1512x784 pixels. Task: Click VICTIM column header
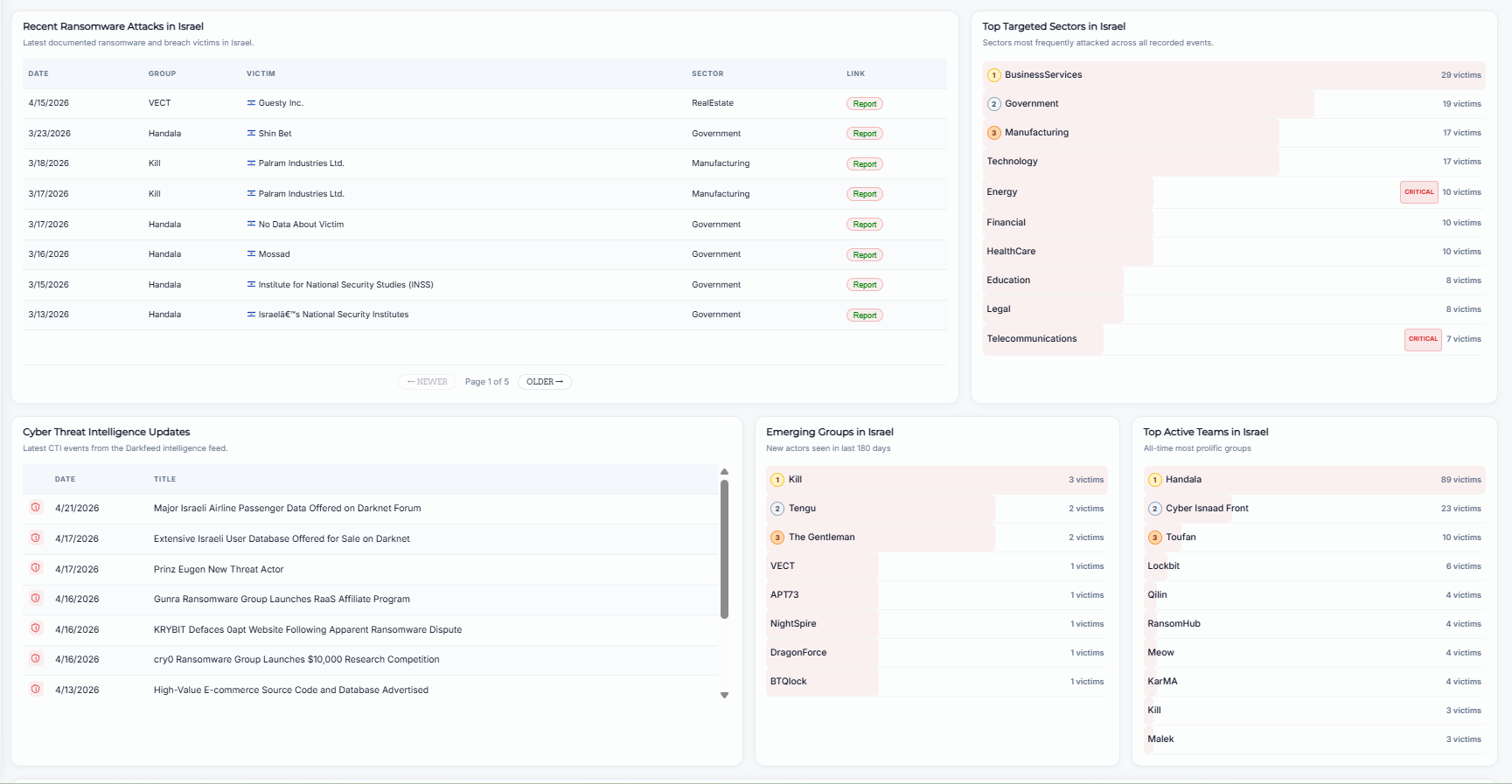(261, 73)
